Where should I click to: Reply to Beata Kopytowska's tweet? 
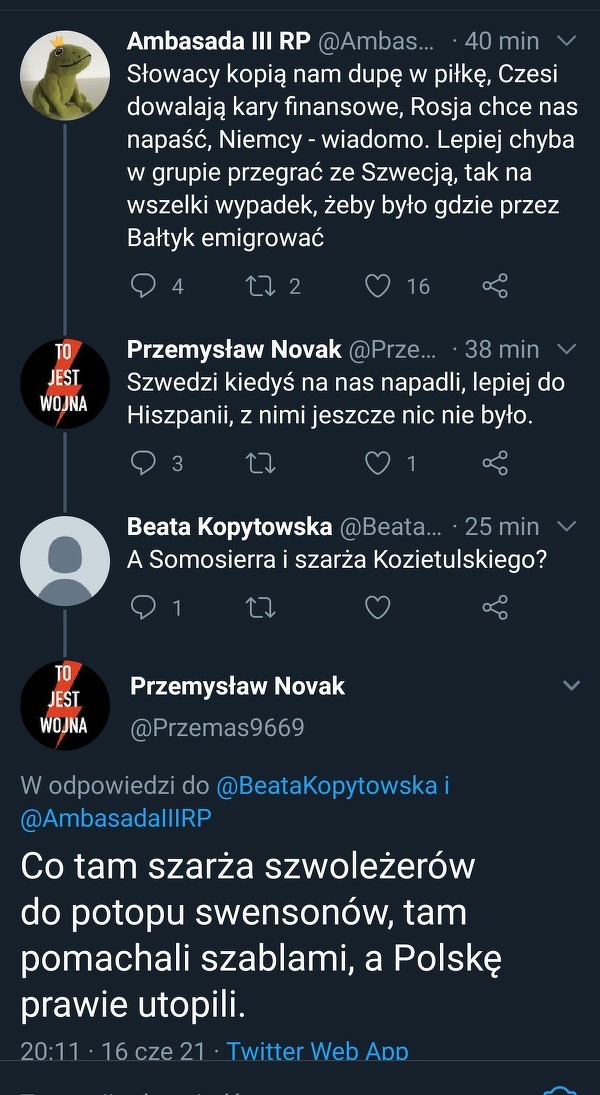click(x=145, y=607)
